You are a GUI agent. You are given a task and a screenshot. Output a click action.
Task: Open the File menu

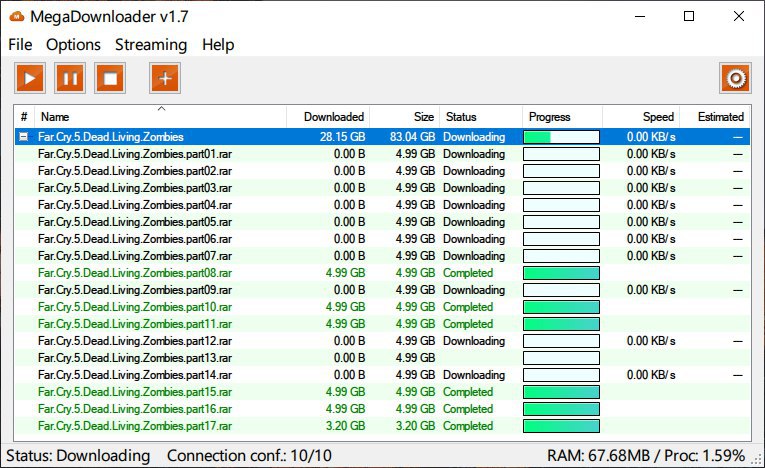point(20,44)
